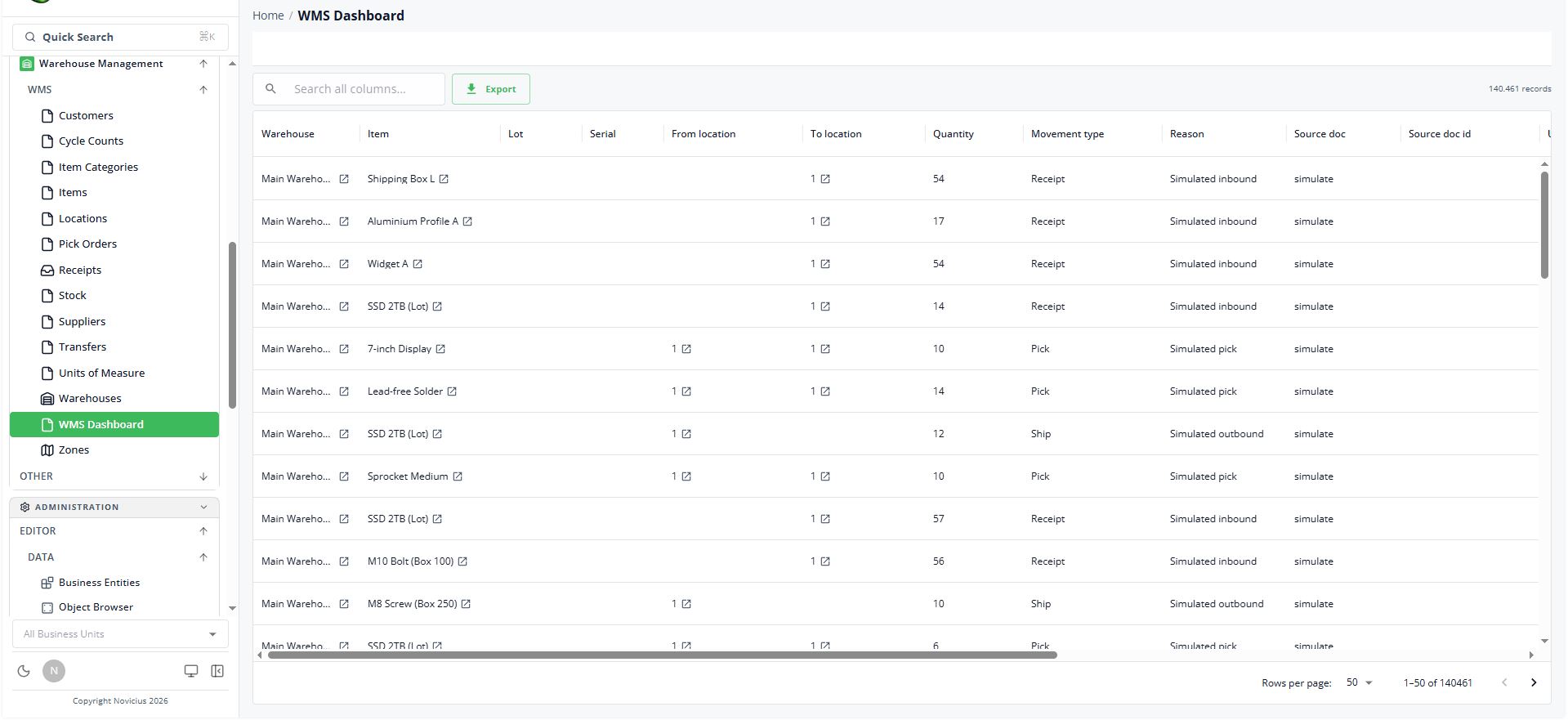Click the monitor display icon
Image resolution: width=1568 pixels, height=720 pixels.
tap(191, 671)
